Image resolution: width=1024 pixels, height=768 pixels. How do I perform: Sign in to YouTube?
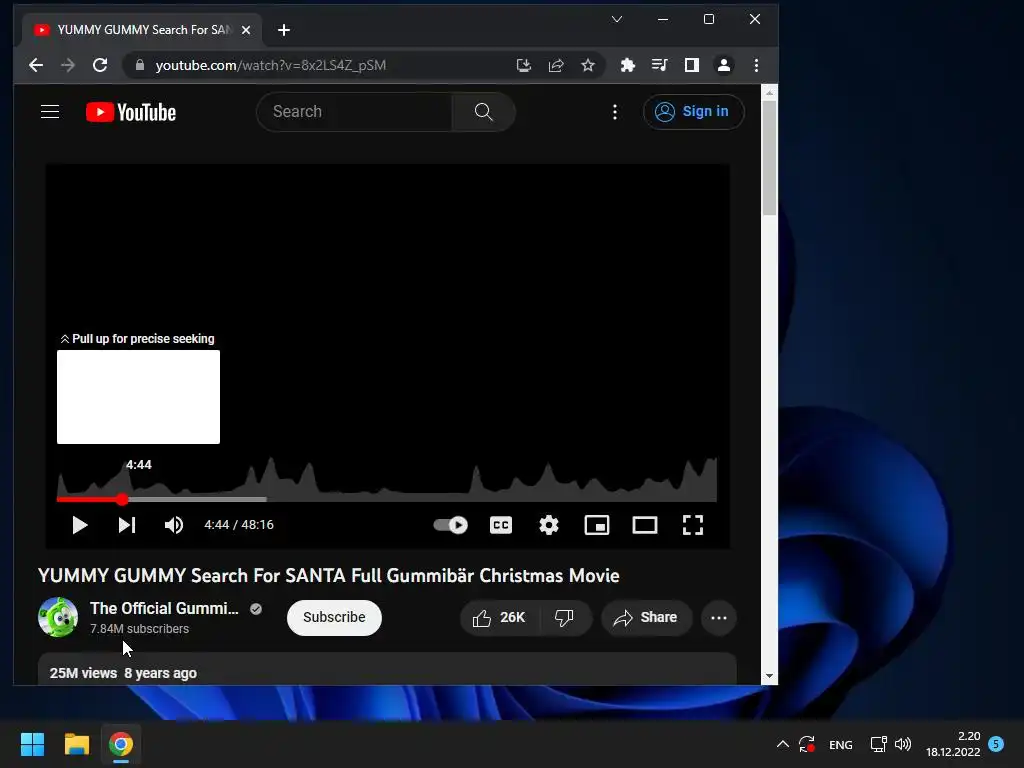click(693, 112)
